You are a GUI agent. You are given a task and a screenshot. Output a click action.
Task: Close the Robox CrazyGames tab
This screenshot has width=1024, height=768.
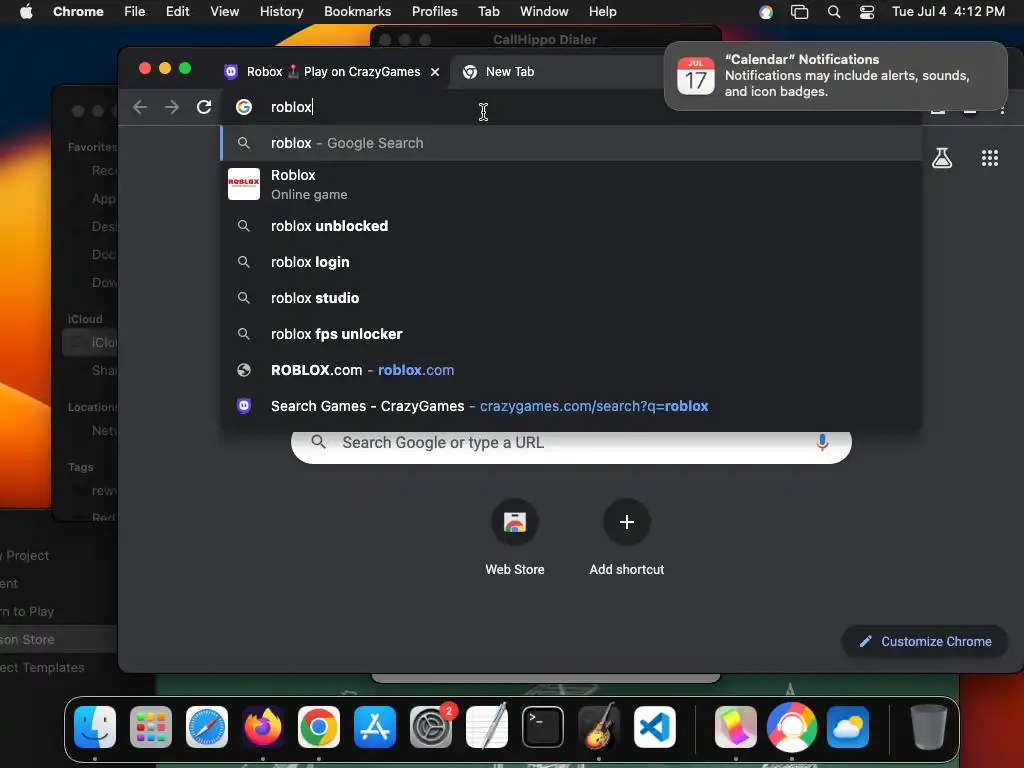point(435,72)
